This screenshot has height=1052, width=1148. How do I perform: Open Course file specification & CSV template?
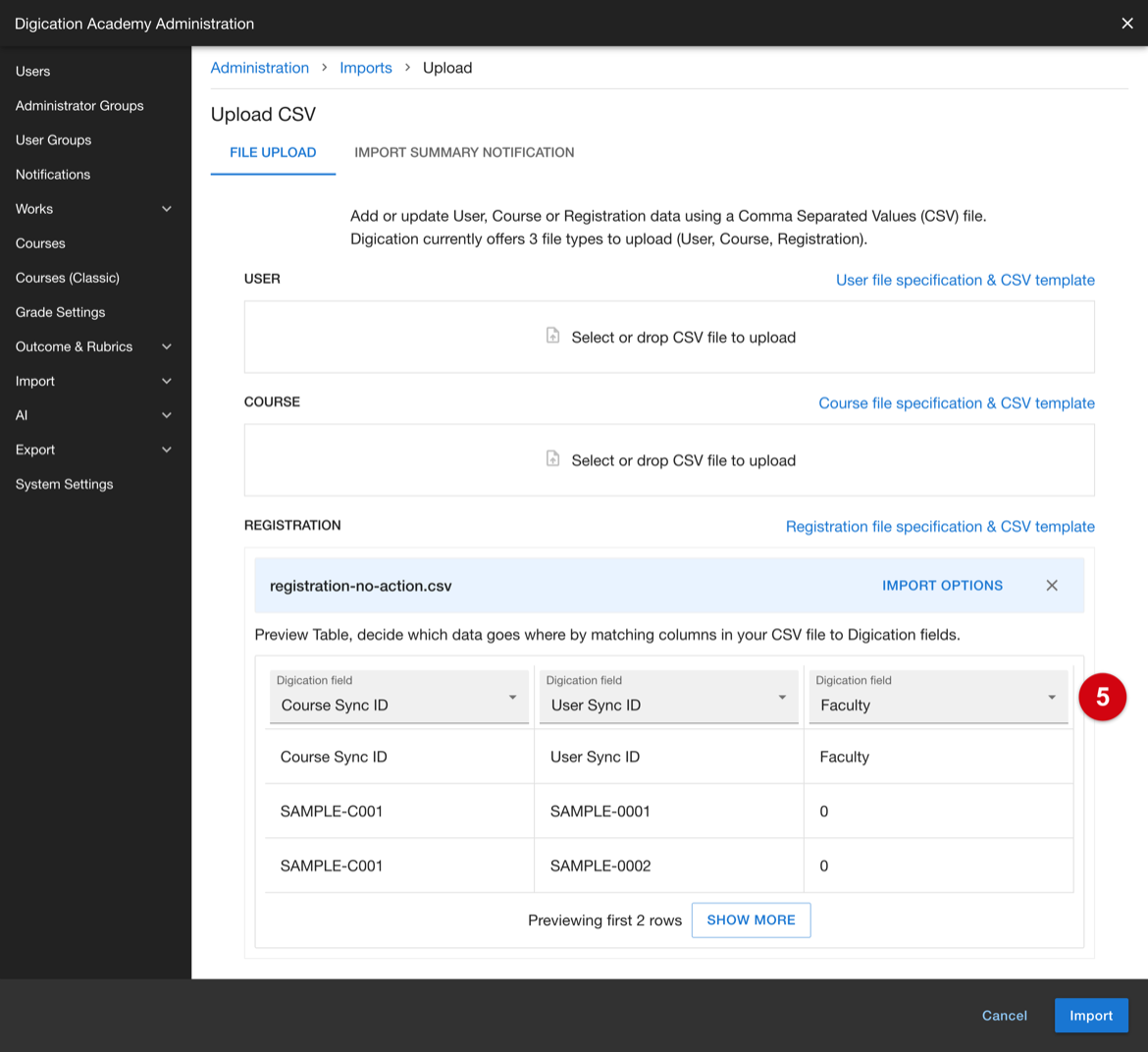(x=957, y=402)
